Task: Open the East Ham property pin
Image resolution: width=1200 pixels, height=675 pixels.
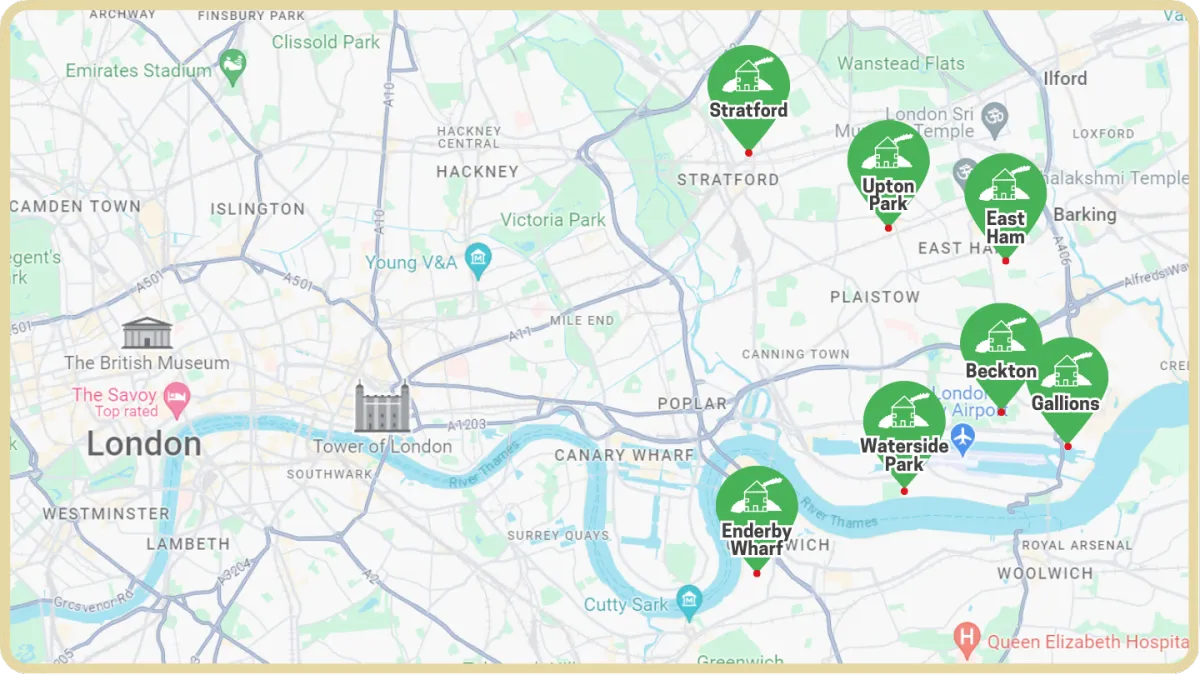Action: point(1005,207)
